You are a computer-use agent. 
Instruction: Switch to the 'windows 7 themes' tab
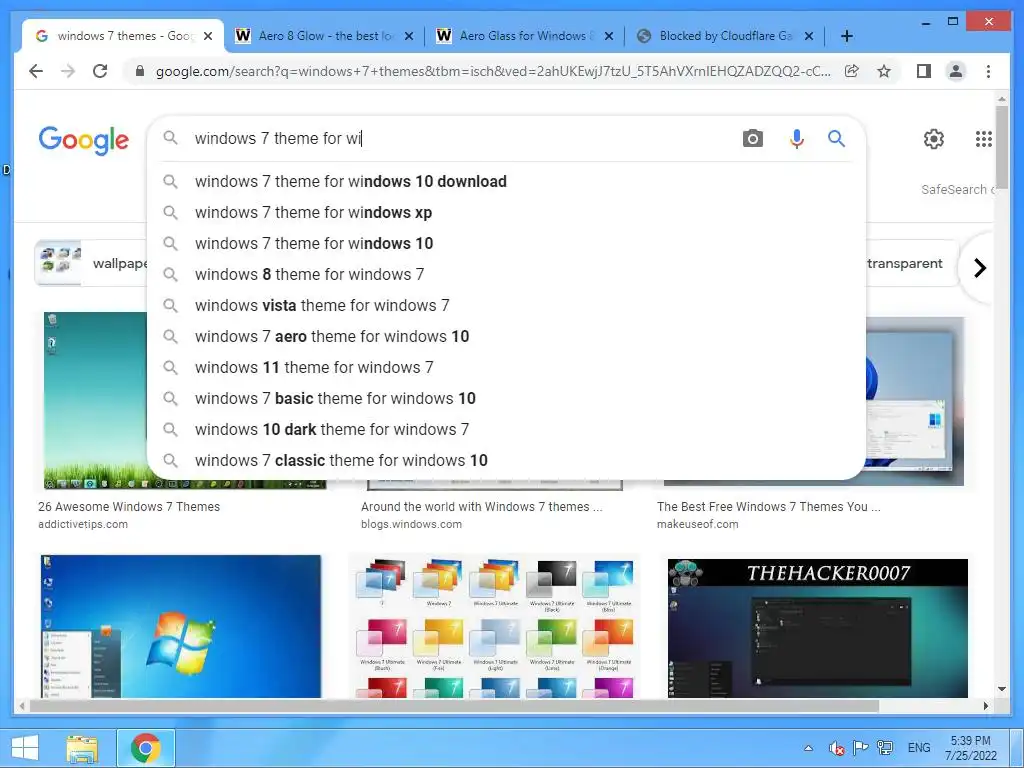pyautogui.click(x=124, y=36)
